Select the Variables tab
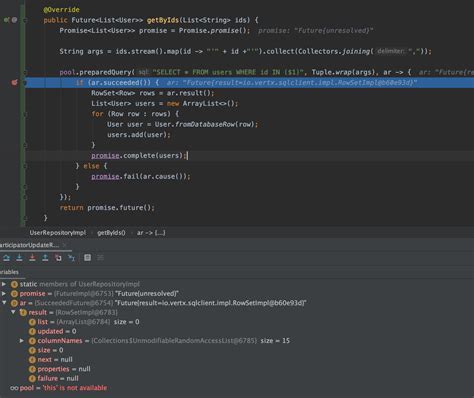474x398 pixels. [x=9, y=272]
